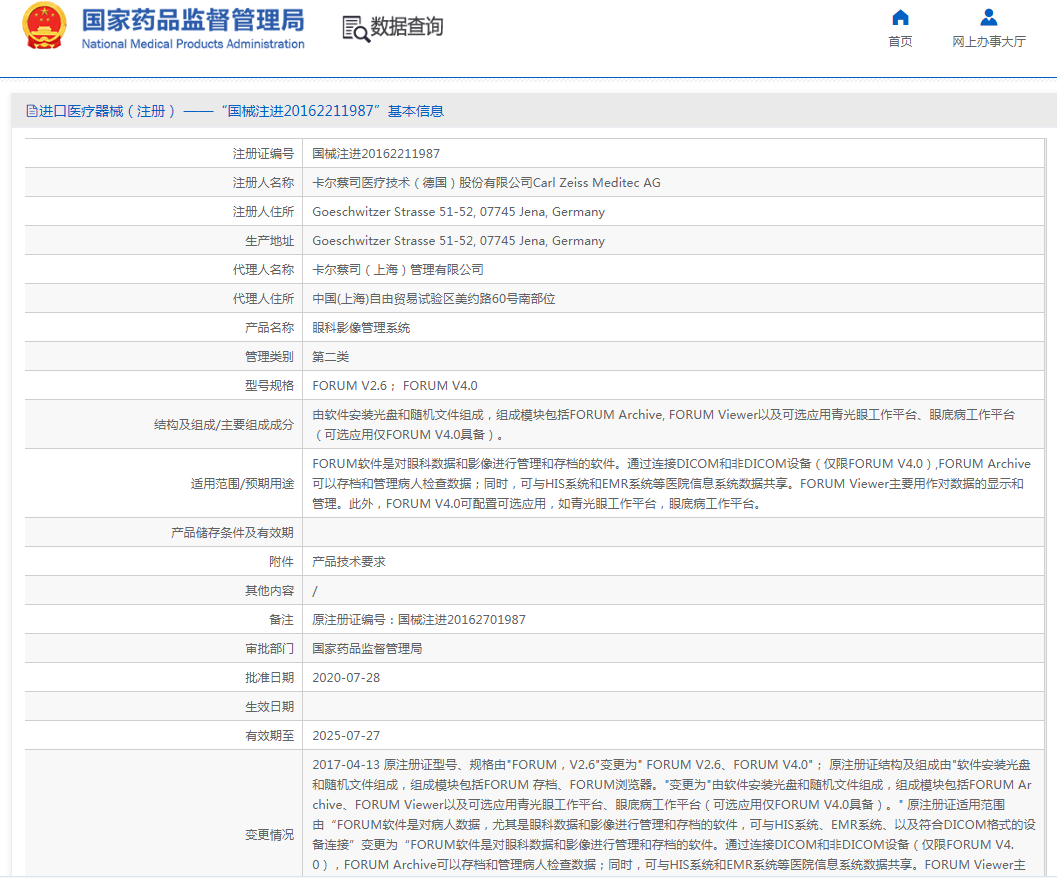This screenshot has height=878, width=1057.
Task: Click registrant name Carl Zeiss Meditec AG
Action: click(x=486, y=183)
